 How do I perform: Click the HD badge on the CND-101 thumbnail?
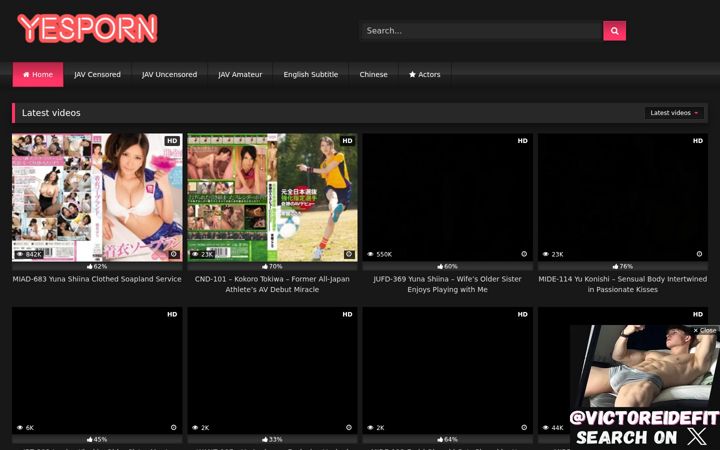pyautogui.click(x=348, y=141)
